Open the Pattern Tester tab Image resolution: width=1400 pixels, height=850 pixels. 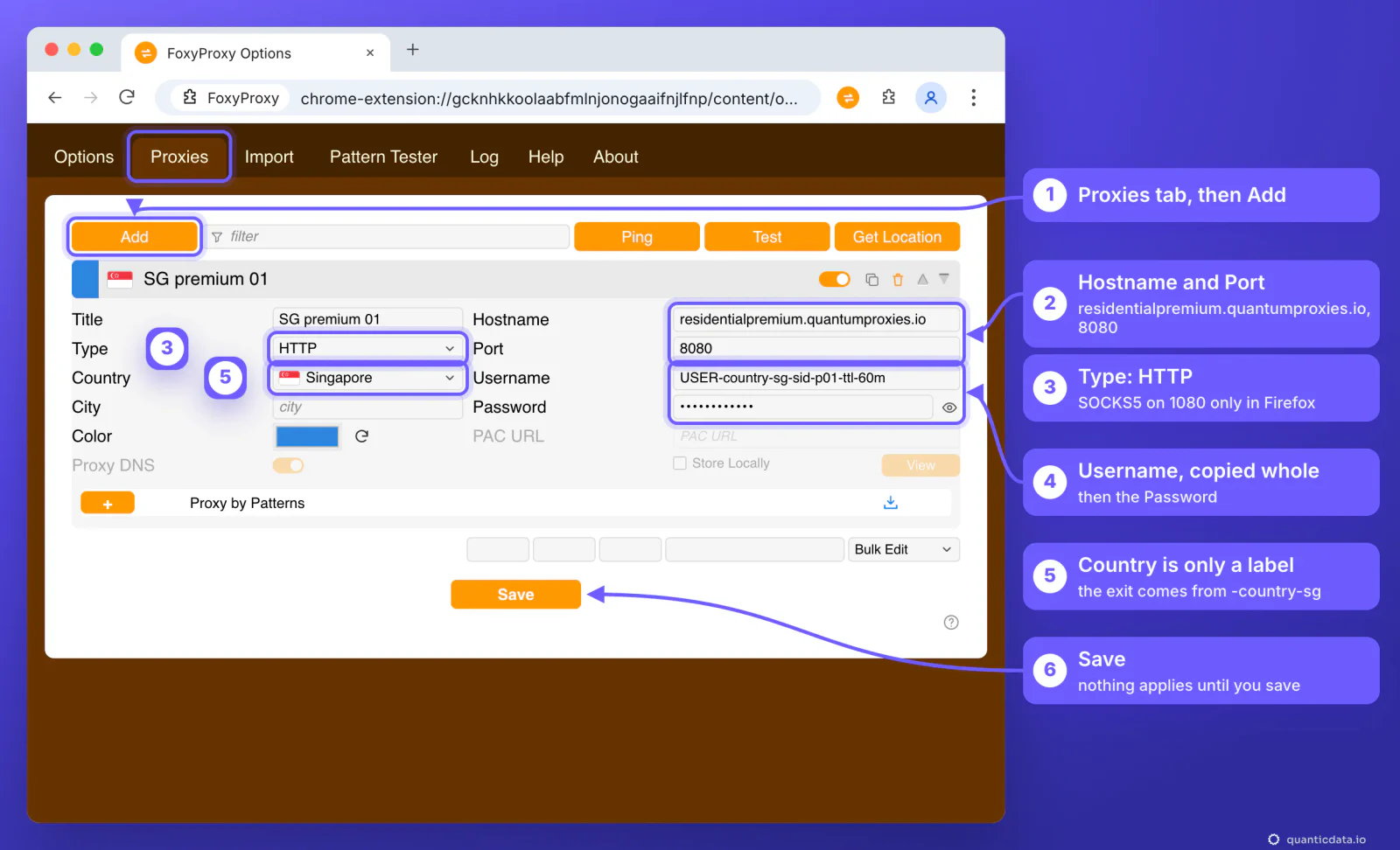pyautogui.click(x=383, y=157)
